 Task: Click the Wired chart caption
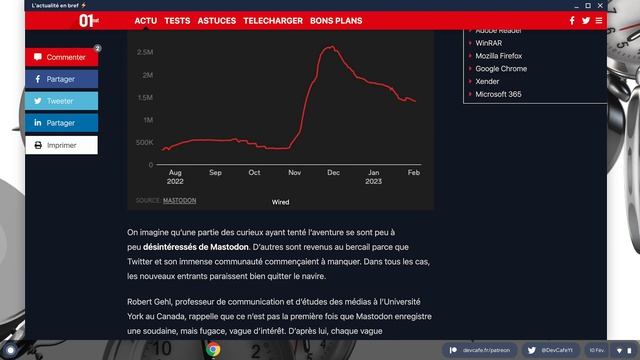tap(280, 202)
